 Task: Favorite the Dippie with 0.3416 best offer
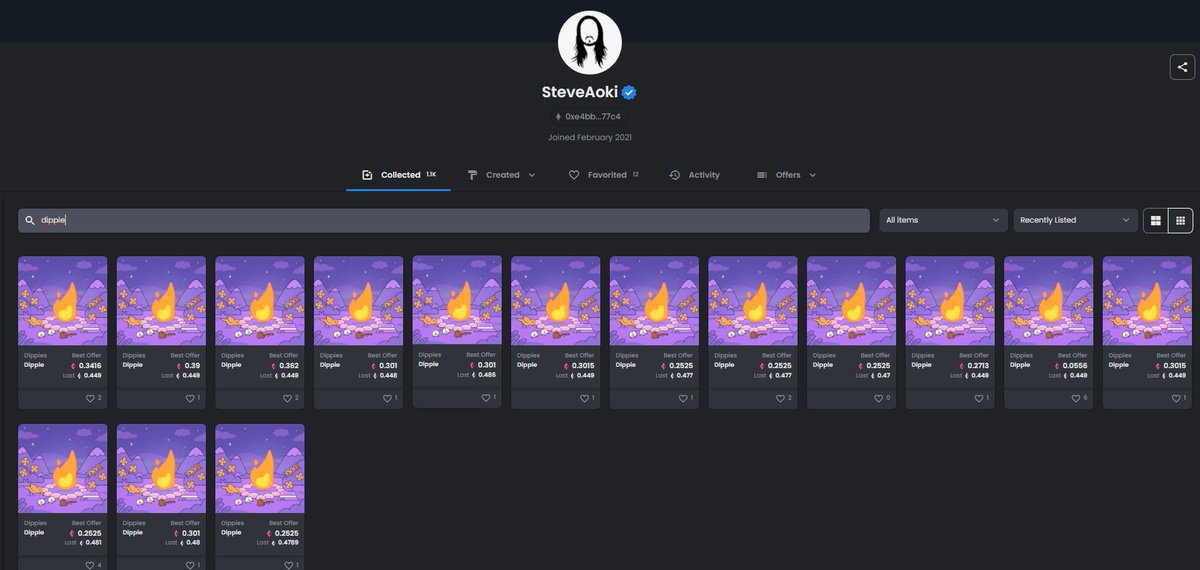tap(91, 398)
